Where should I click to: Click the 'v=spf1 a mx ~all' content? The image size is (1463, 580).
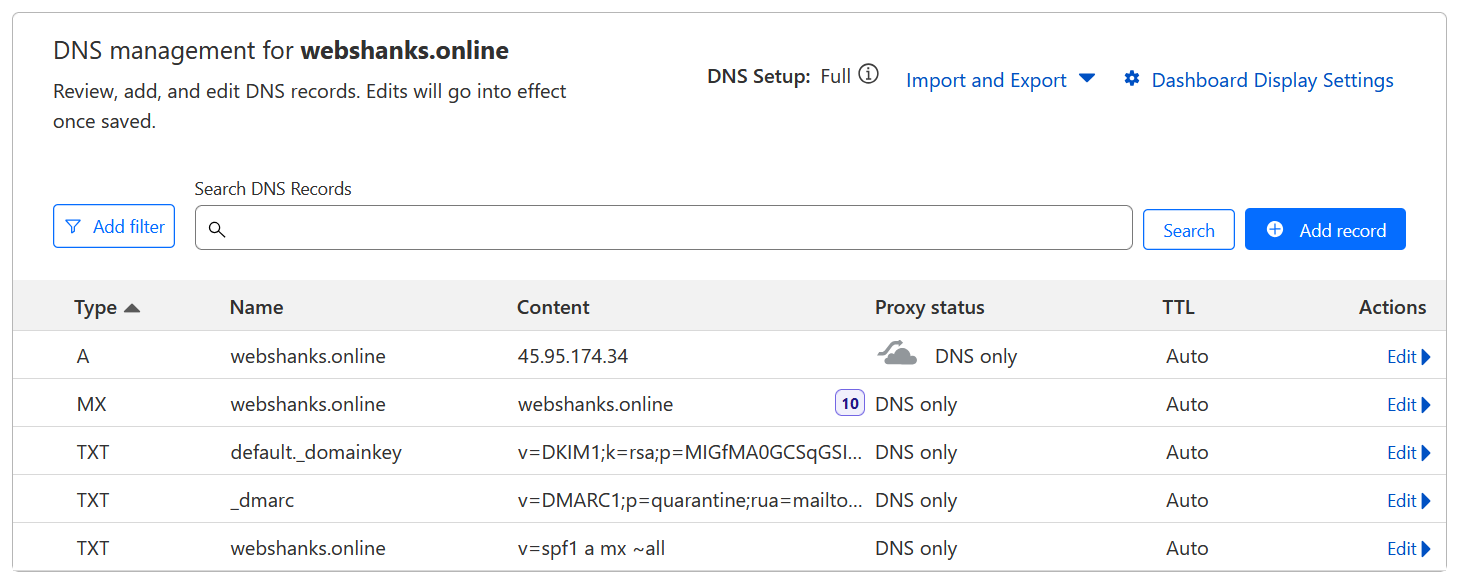tap(591, 548)
